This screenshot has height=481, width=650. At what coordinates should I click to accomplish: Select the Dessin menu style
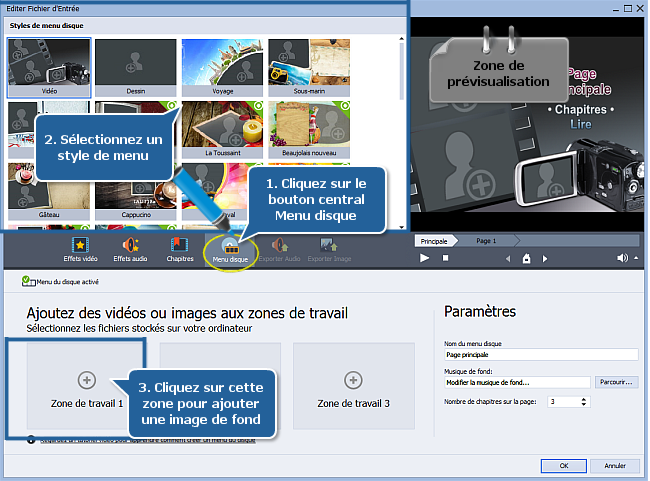tap(136, 68)
